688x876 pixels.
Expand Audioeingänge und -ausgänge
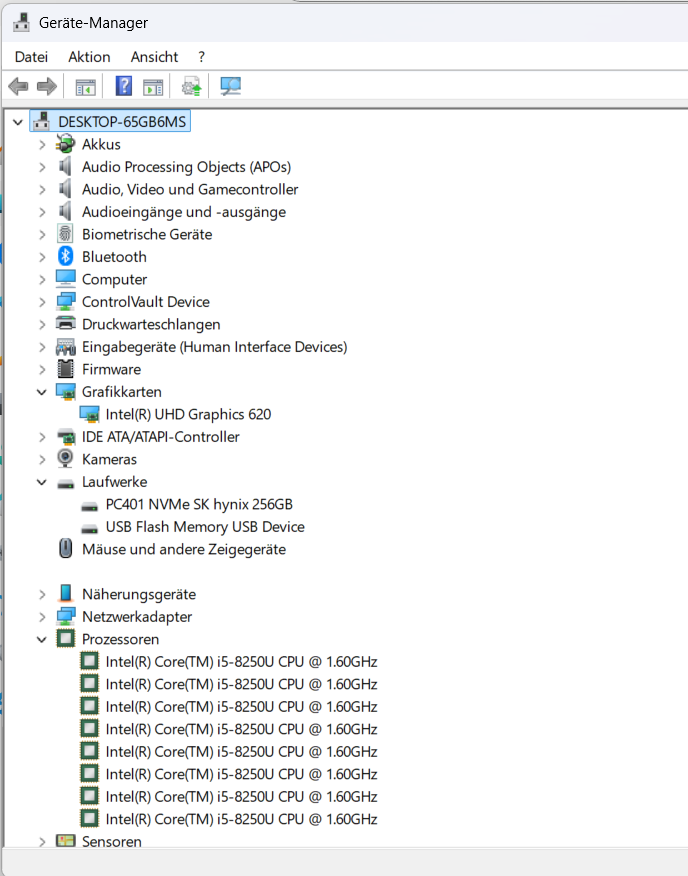click(42, 212)
